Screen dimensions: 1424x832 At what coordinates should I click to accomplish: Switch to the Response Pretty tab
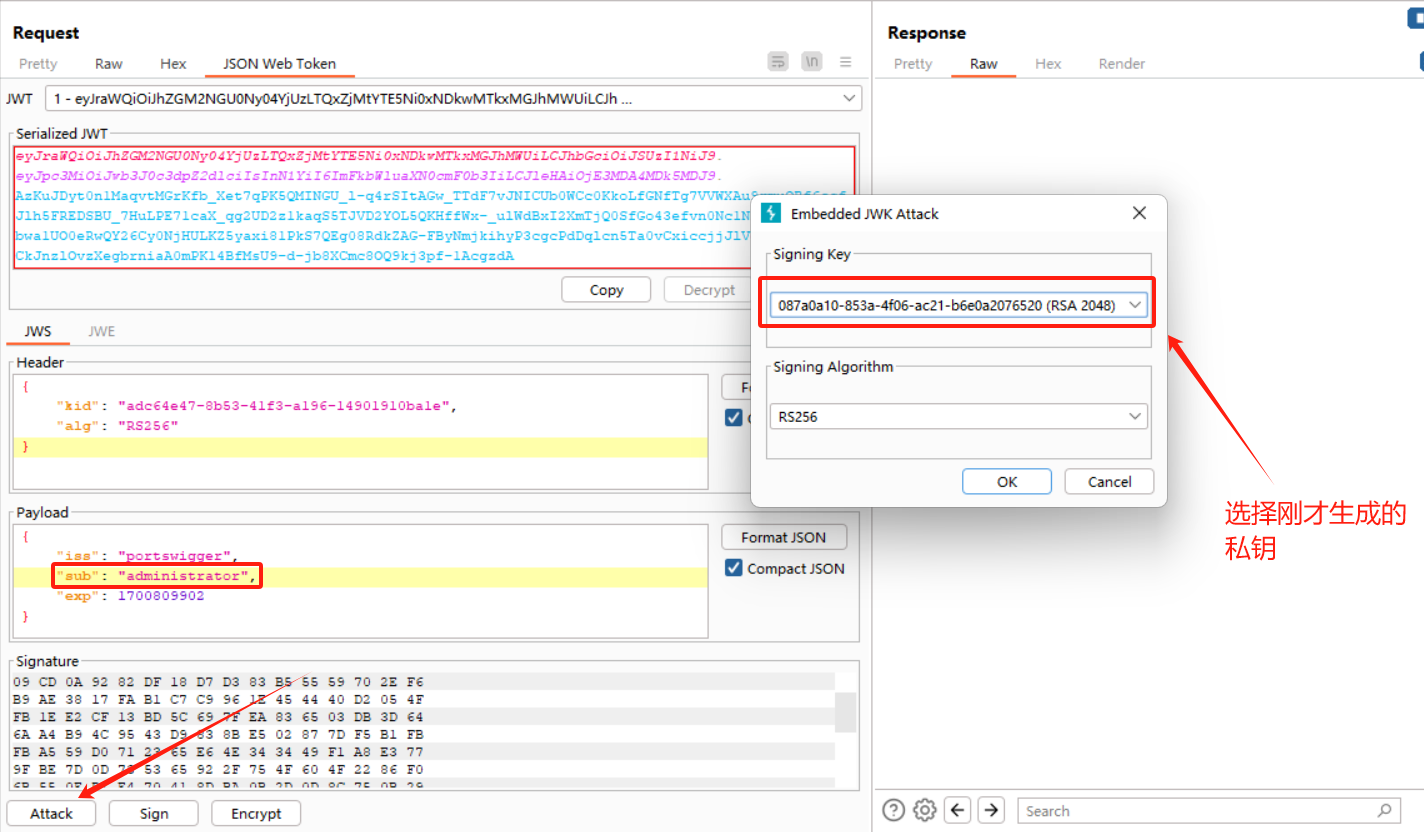pos(912,63)
